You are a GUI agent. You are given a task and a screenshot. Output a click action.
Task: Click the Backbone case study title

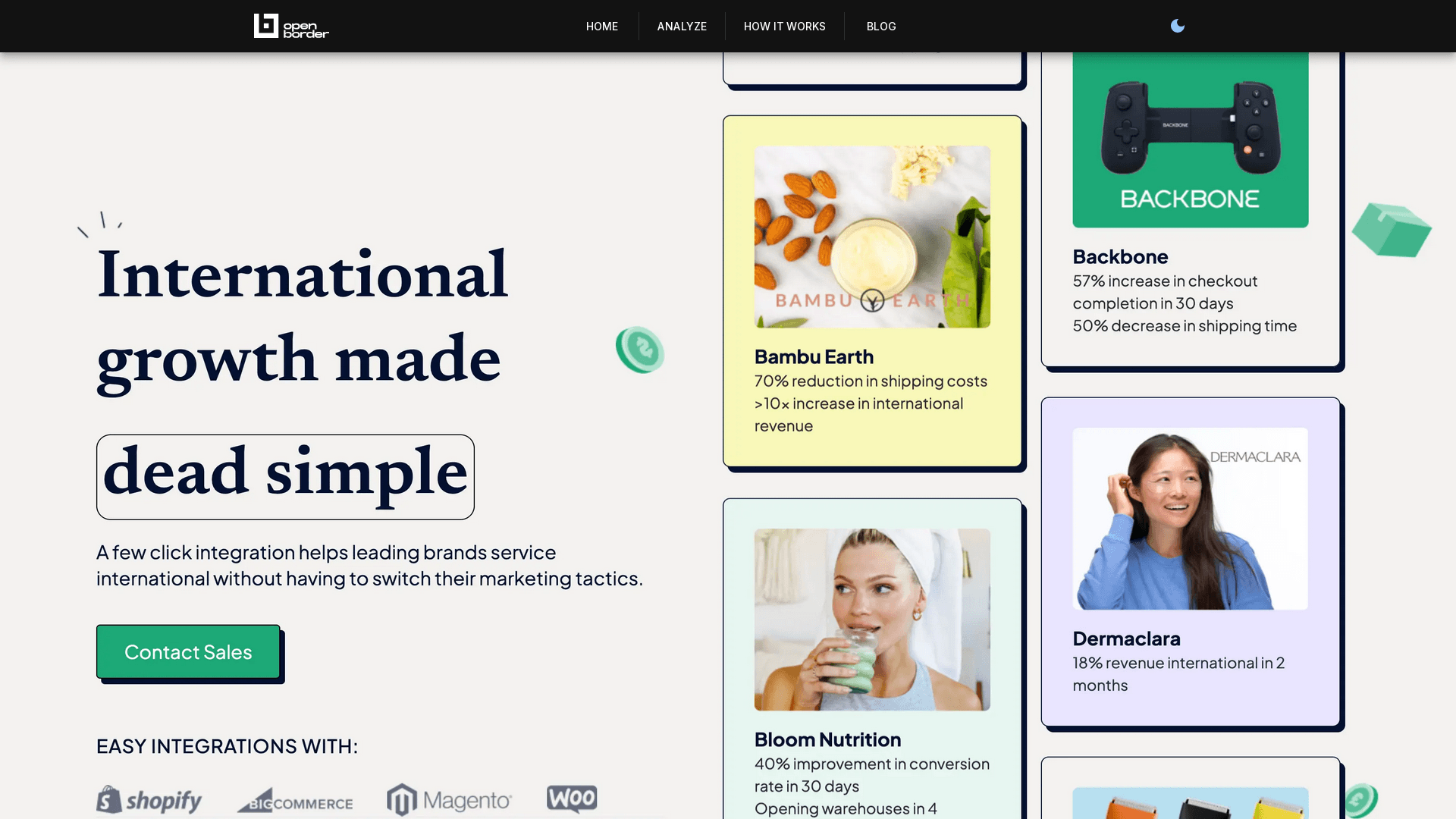click(x=1120, y=256)
